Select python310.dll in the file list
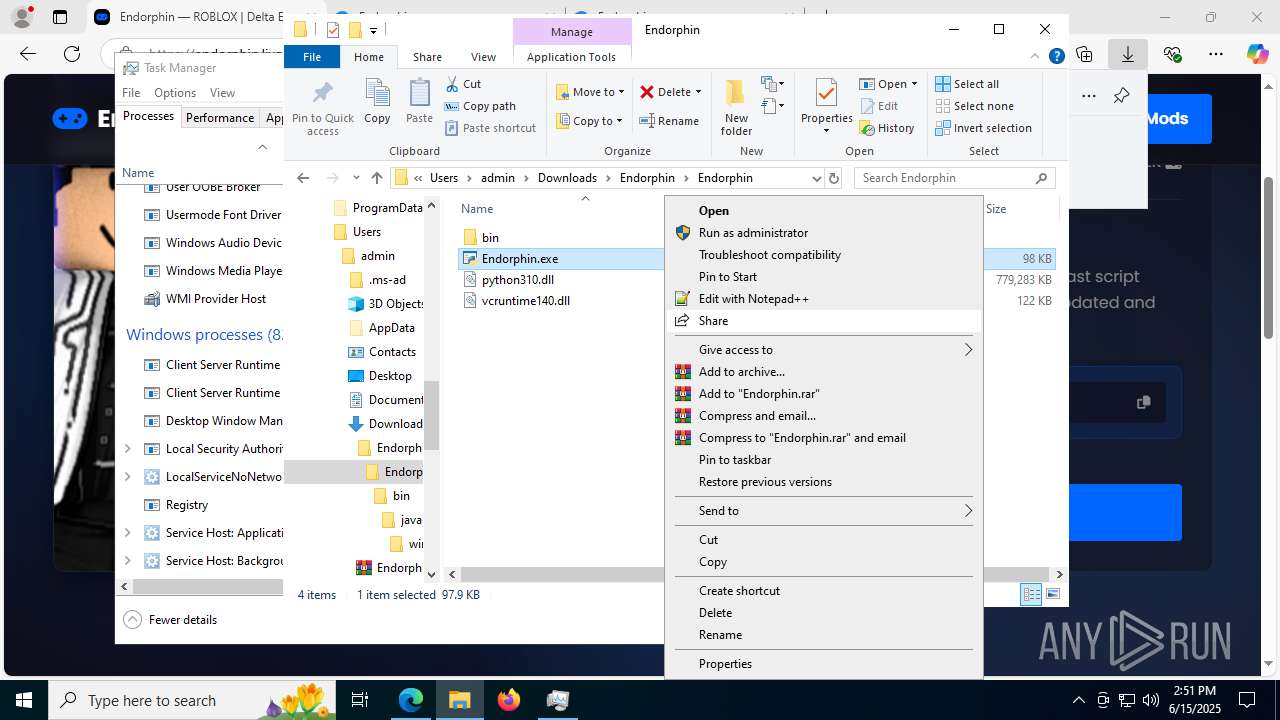Image resolution: width=1280 pixels, height=720 pixels. pos(517,280)
